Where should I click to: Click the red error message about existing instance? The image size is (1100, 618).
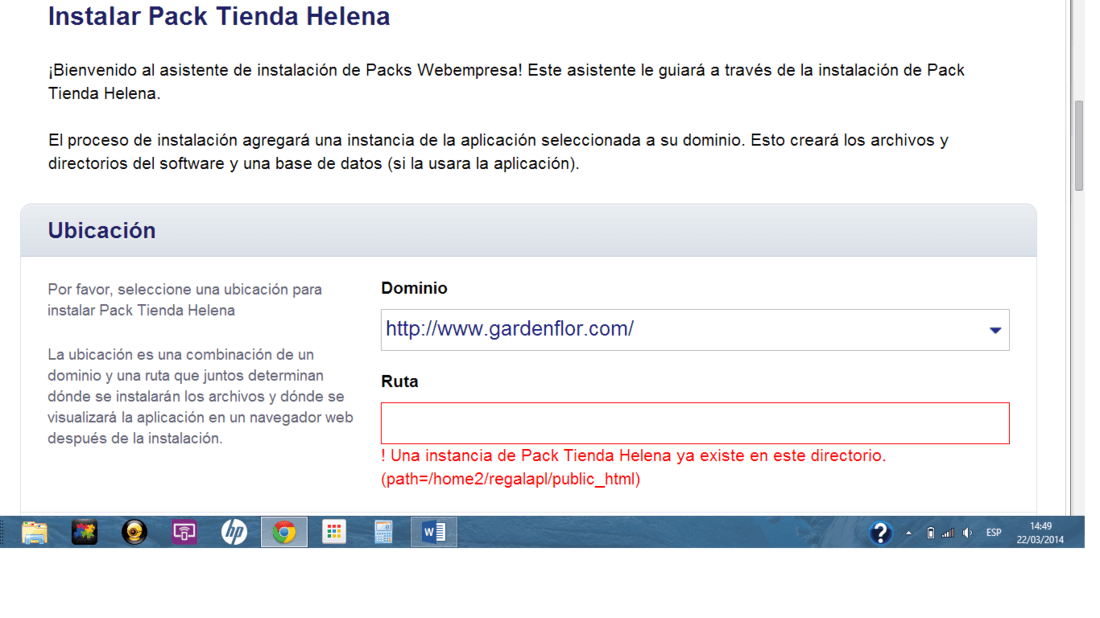(633, 467)
